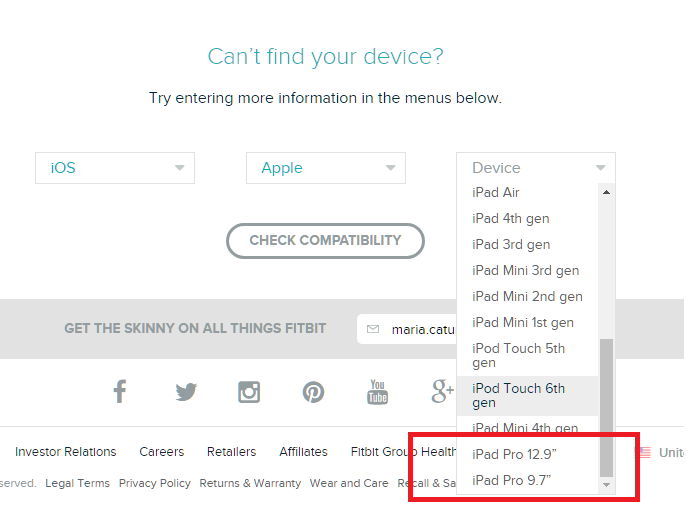Click the device list scrollbar up arrow
The image size is (687, 513).
(606, 192)
